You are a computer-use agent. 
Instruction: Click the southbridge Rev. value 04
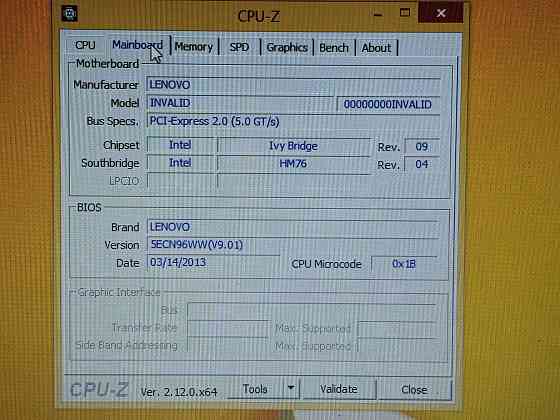click(x=422, y=164)
